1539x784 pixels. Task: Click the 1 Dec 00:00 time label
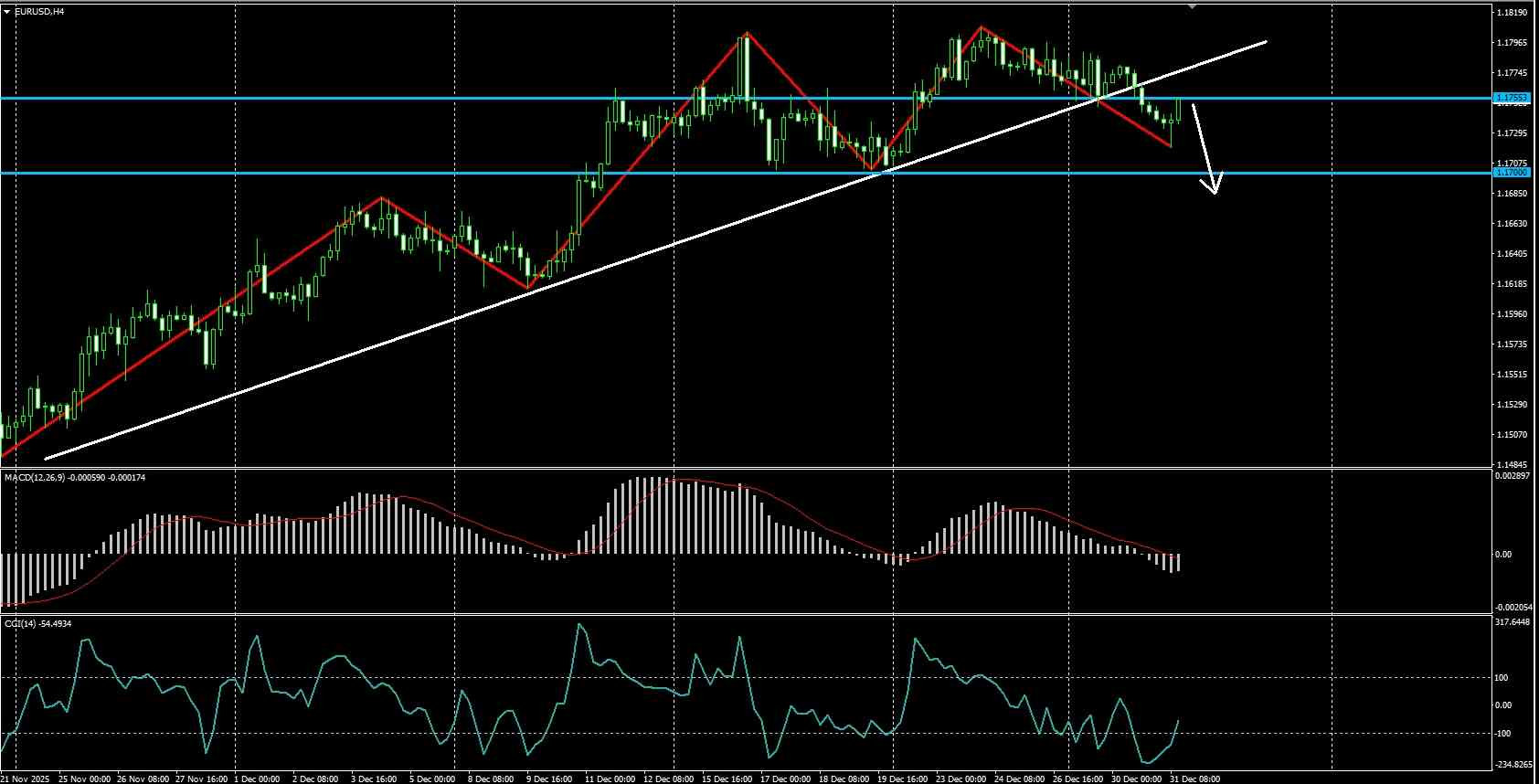[257, 779]
